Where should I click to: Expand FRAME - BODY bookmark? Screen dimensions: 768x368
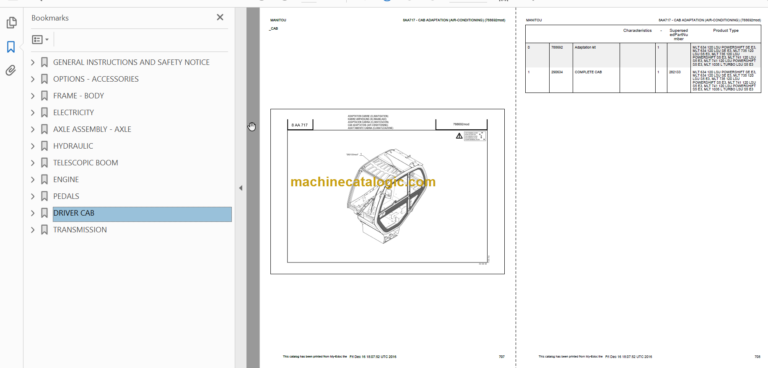33,96
